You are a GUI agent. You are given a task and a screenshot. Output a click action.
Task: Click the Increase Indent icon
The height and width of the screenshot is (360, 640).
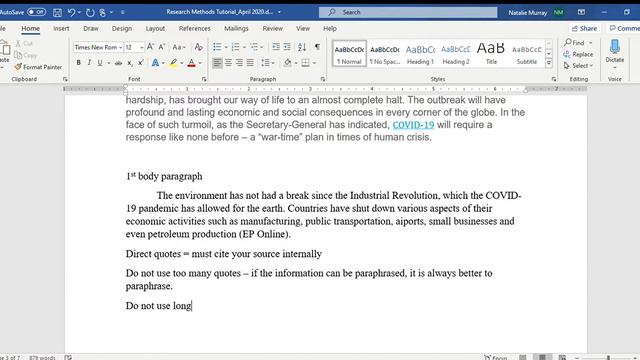coord(287,47)
